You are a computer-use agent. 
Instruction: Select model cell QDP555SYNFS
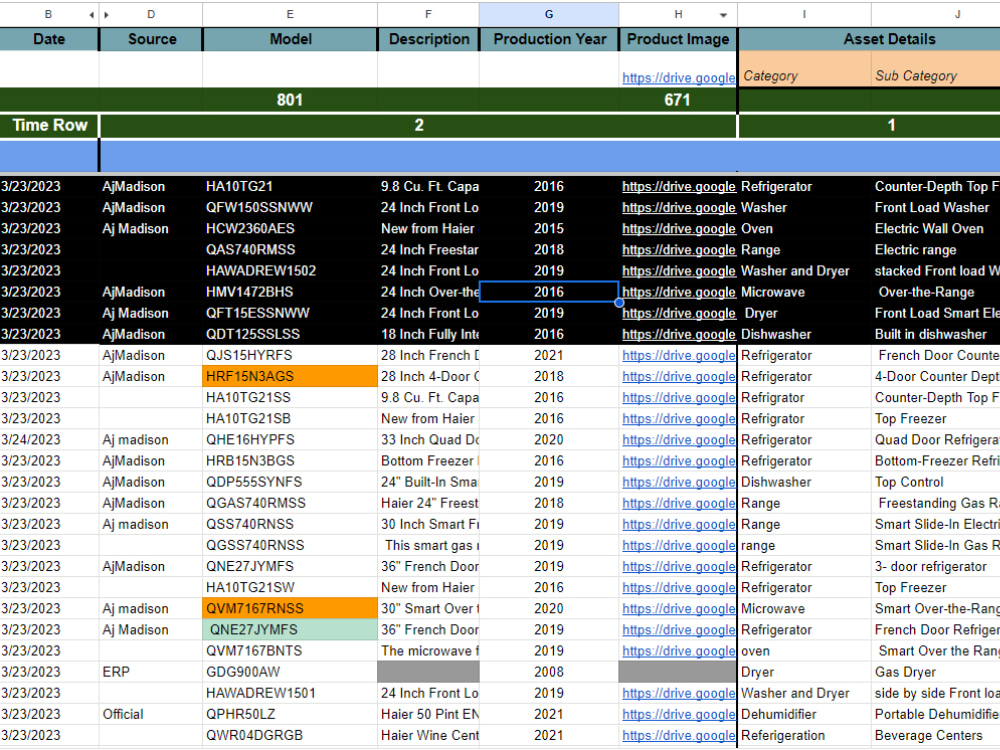pyautogui.click(x=290, y=482)
